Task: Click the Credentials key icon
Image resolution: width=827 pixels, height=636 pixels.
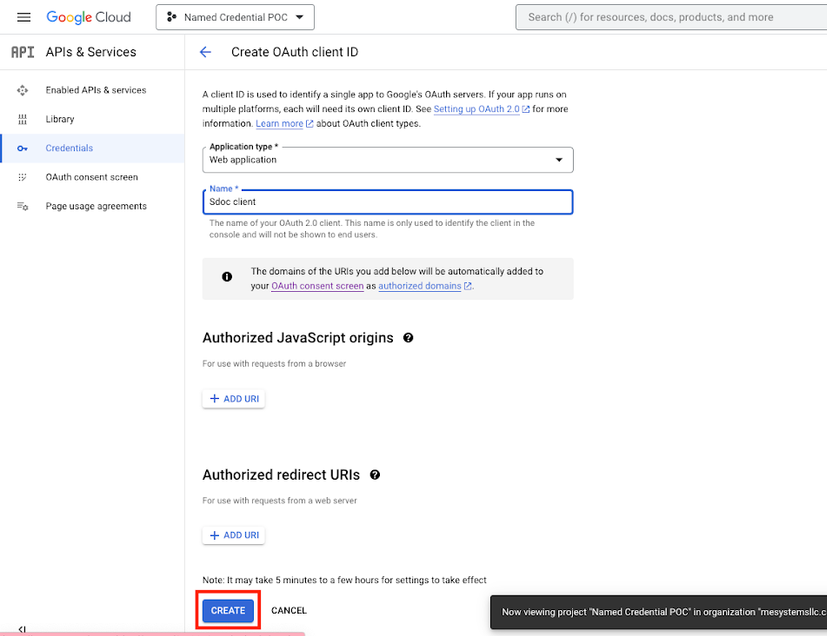Action: (22, 149)
